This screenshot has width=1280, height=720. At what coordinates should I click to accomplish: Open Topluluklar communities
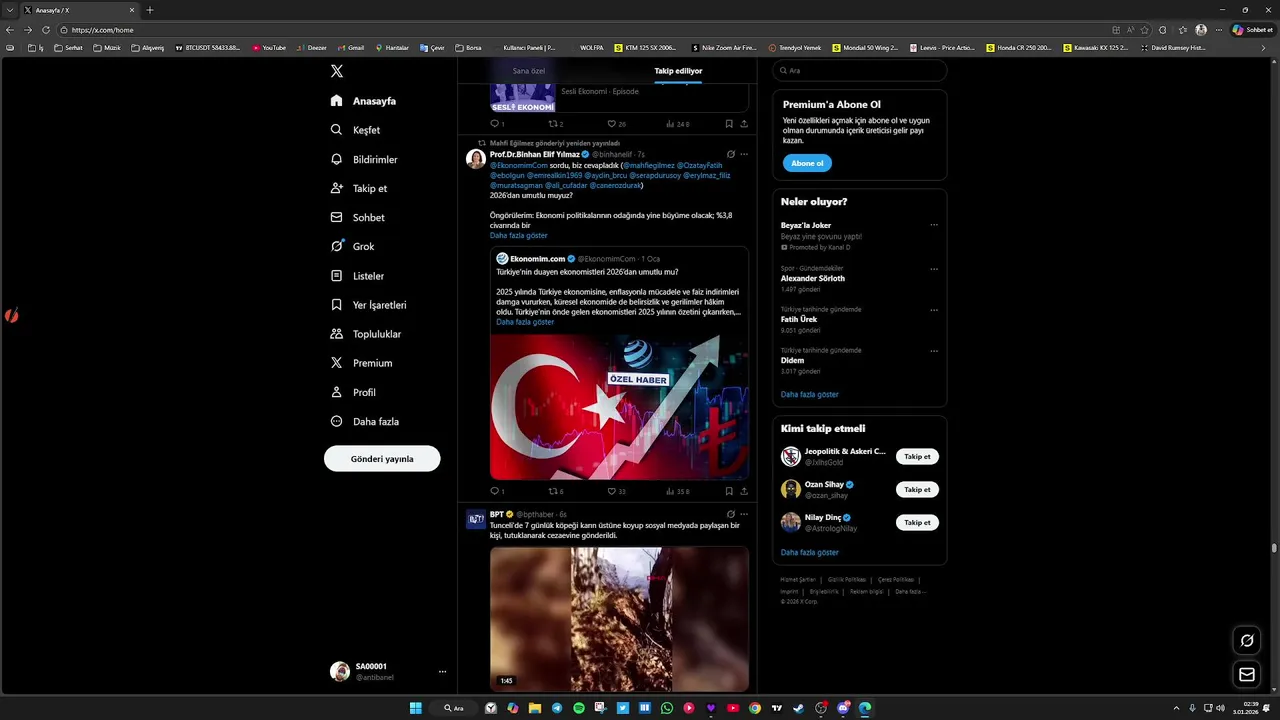click(x=366, y=334)
